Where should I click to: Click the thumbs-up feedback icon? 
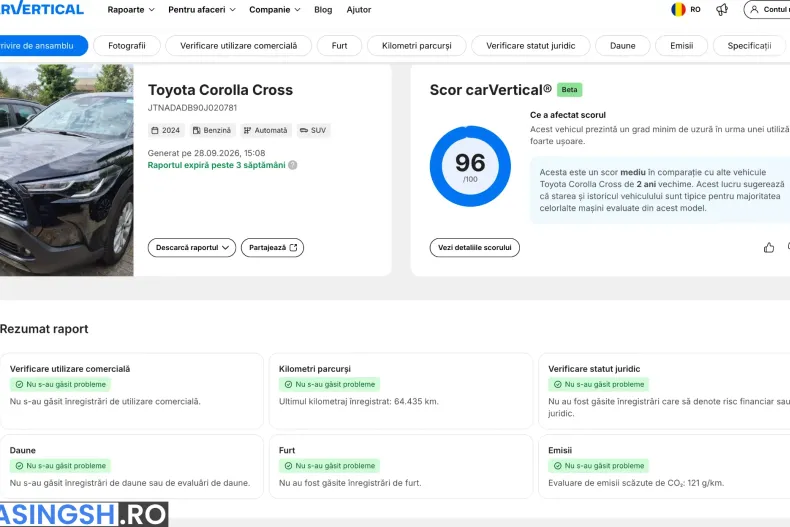[769, 247]
